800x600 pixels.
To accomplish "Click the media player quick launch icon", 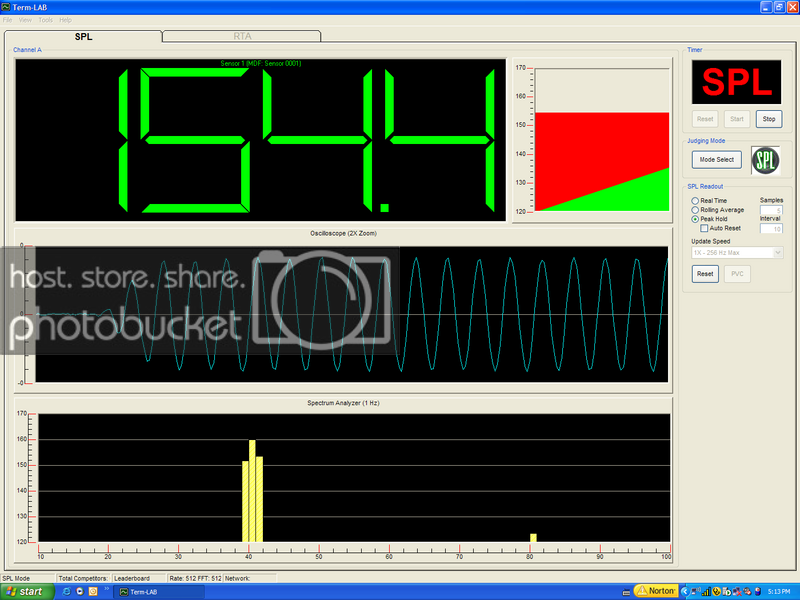I will [80, 591].
